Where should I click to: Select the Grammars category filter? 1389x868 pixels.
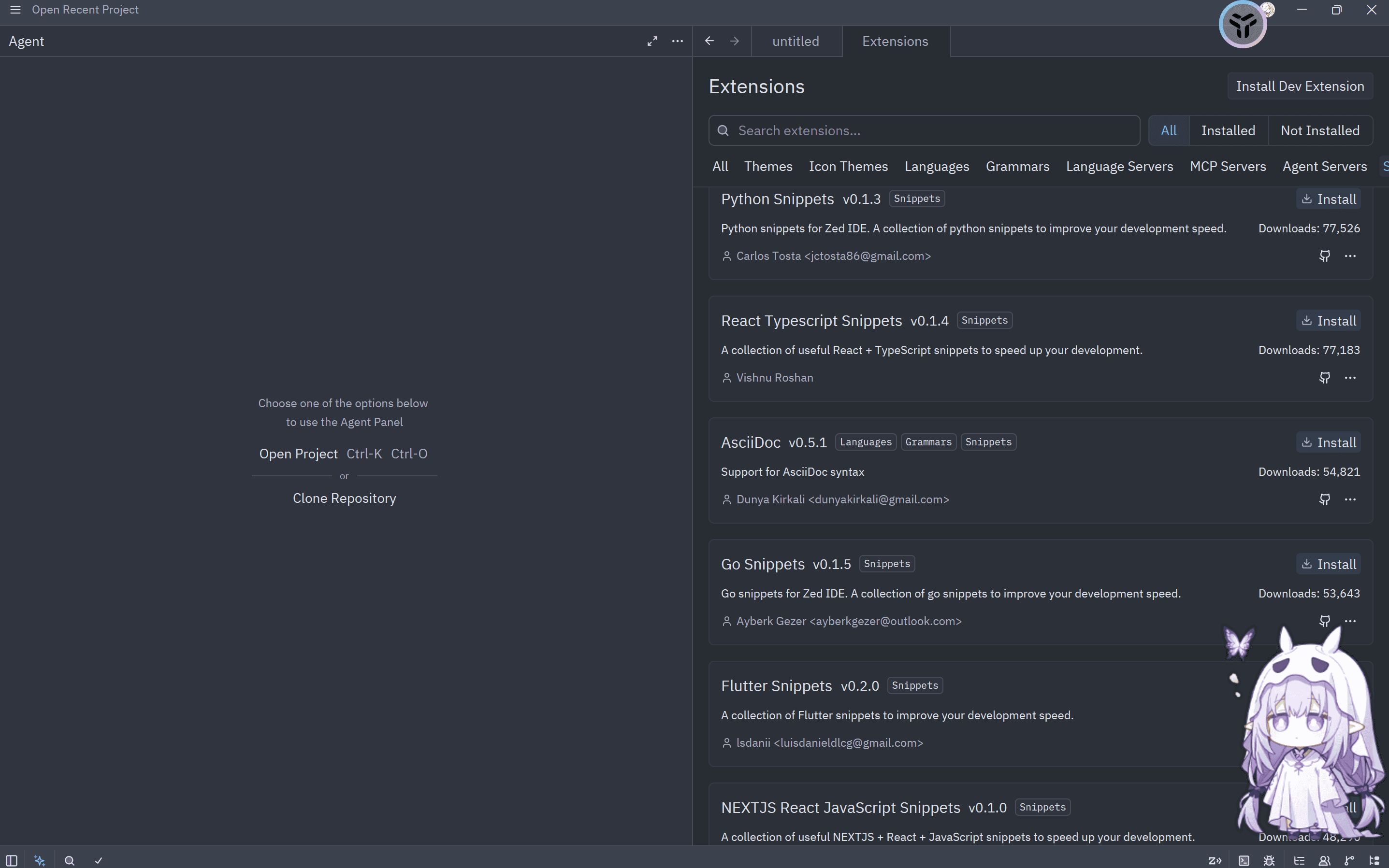(x=1017, y=167)
